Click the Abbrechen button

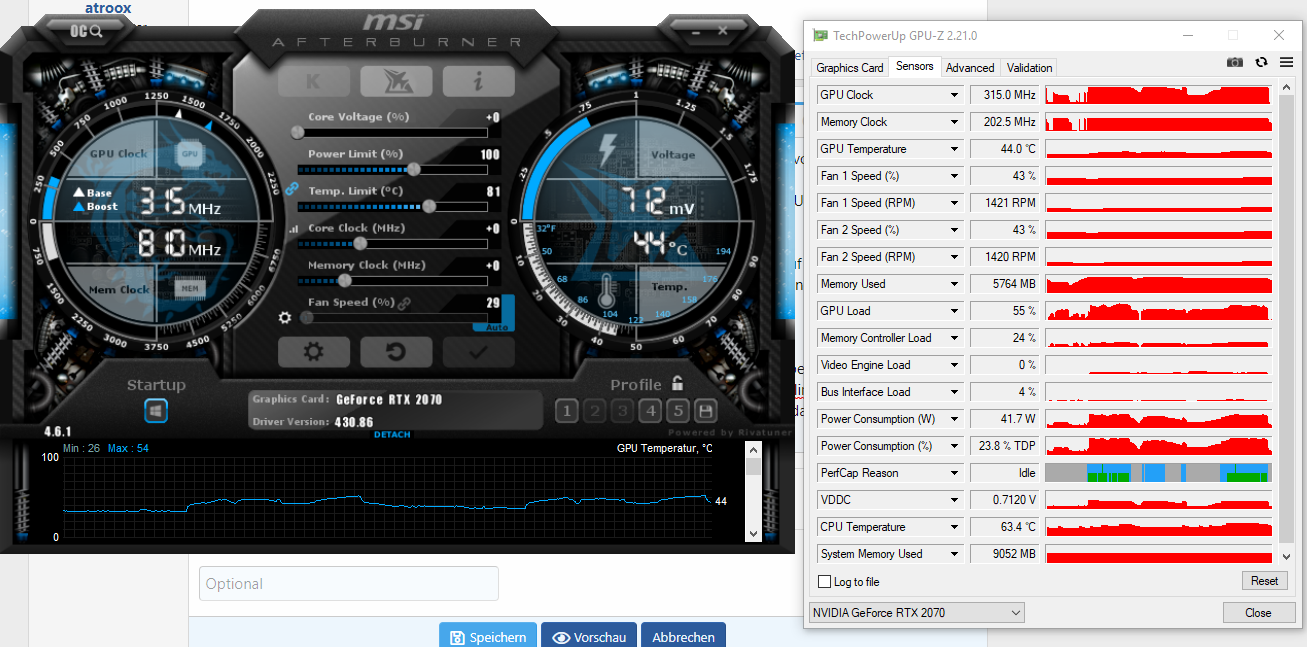coord(684,636)
